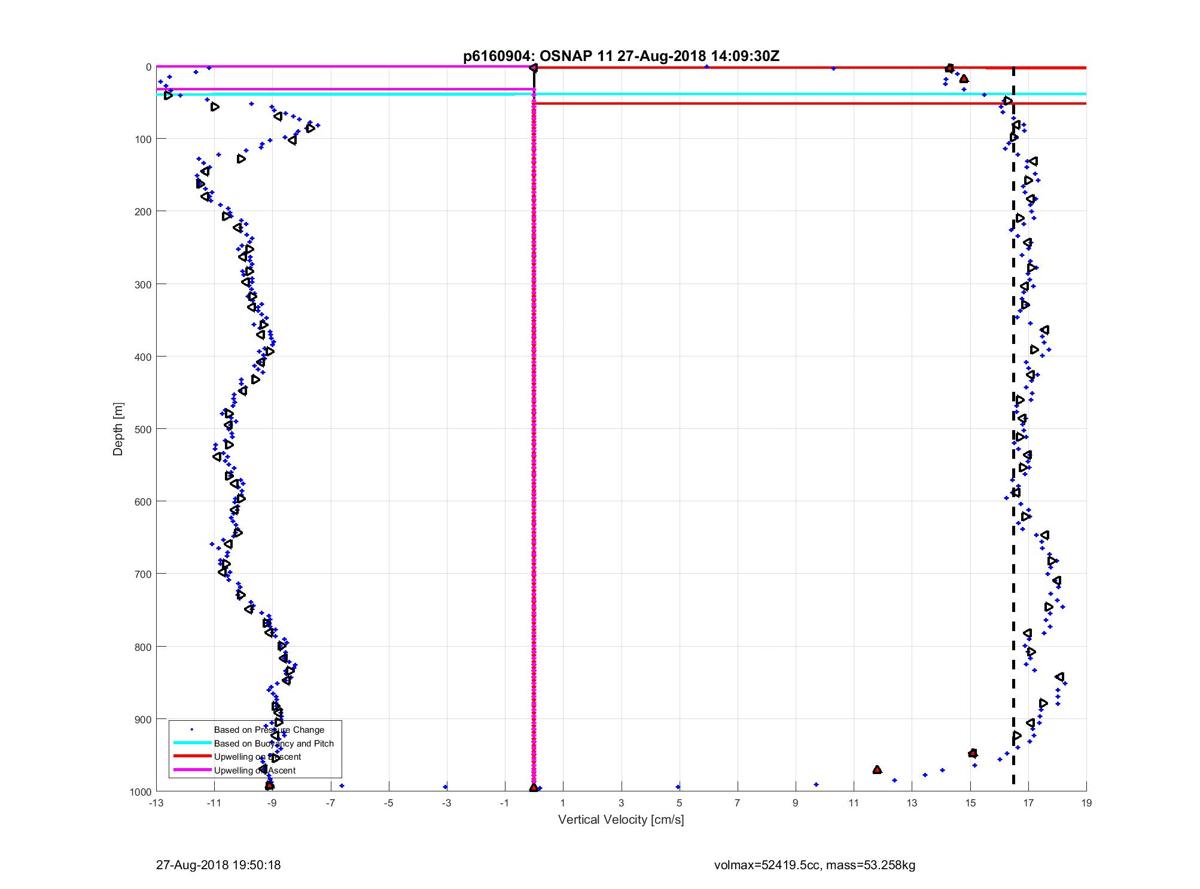Click y-axis tick label 300

pyautogui.click(x=141, y=284)
